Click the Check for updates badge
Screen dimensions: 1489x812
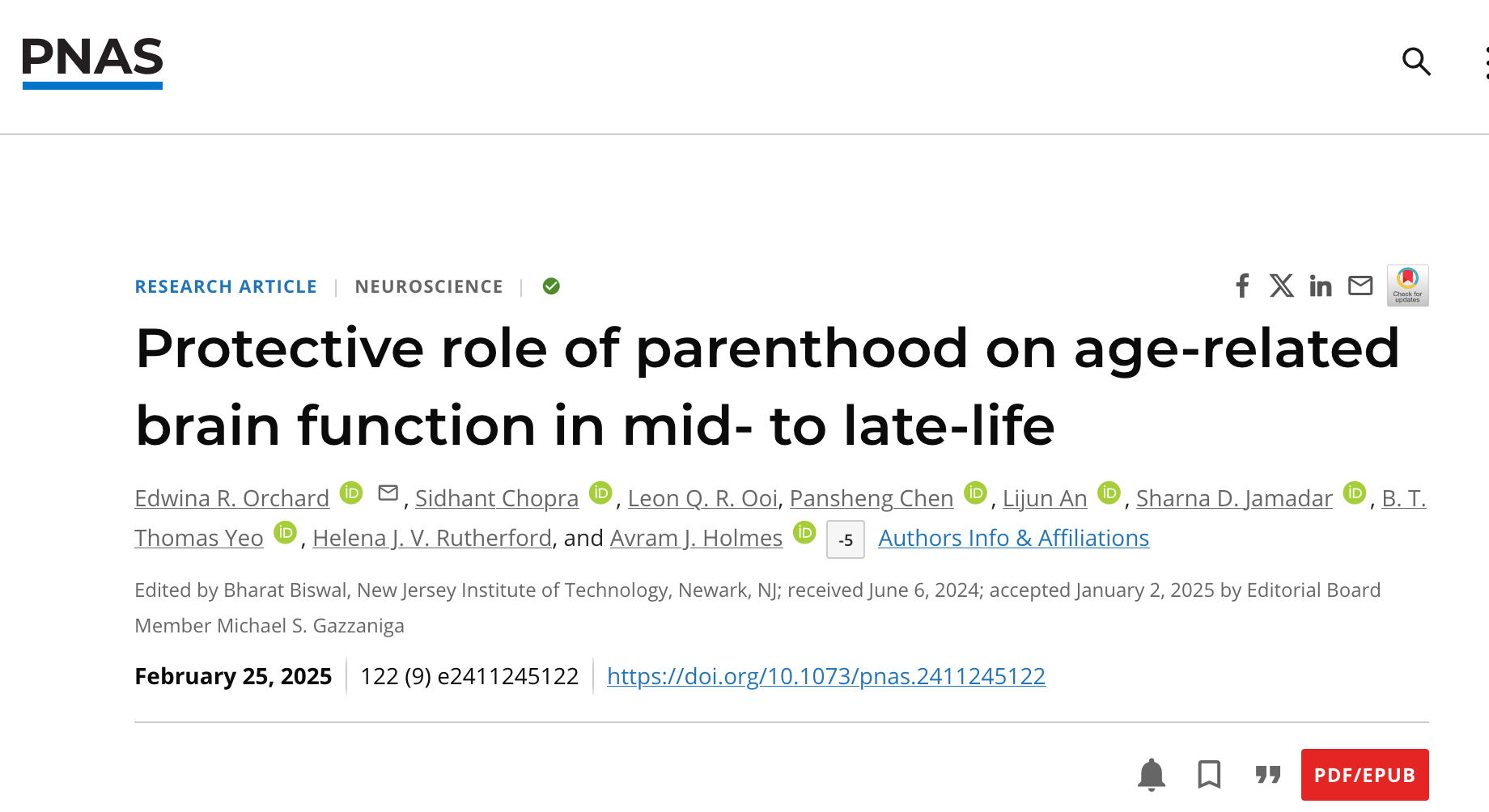[1407, 285]
